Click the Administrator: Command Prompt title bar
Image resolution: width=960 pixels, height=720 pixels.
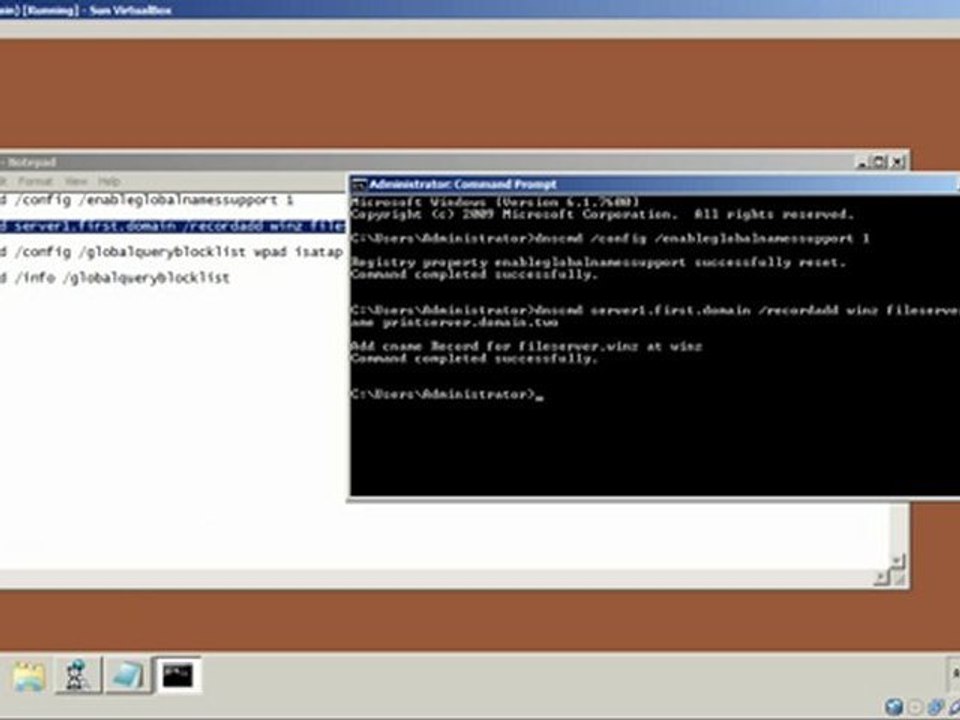point(654,184)
